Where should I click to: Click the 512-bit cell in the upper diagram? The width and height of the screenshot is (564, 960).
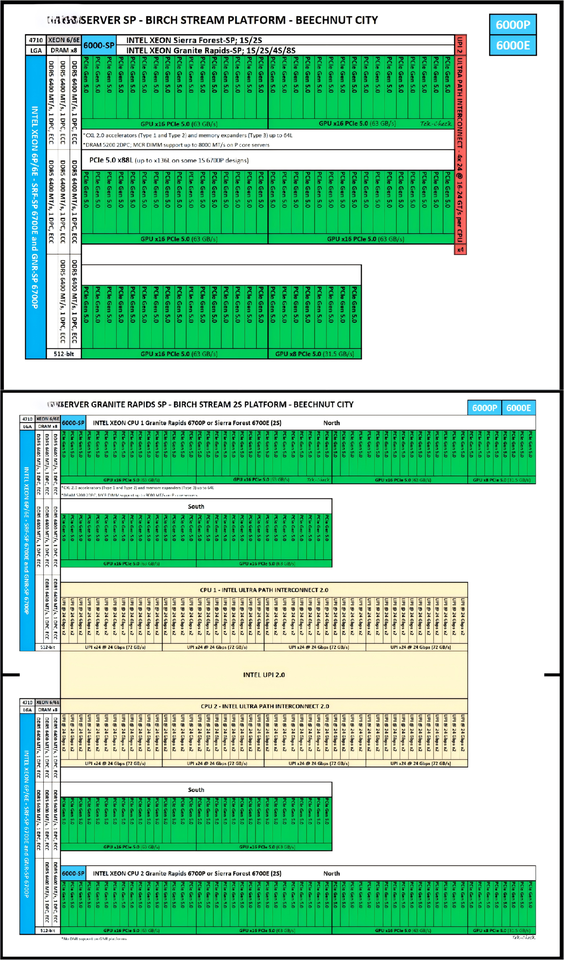click(x=64, y=354)
